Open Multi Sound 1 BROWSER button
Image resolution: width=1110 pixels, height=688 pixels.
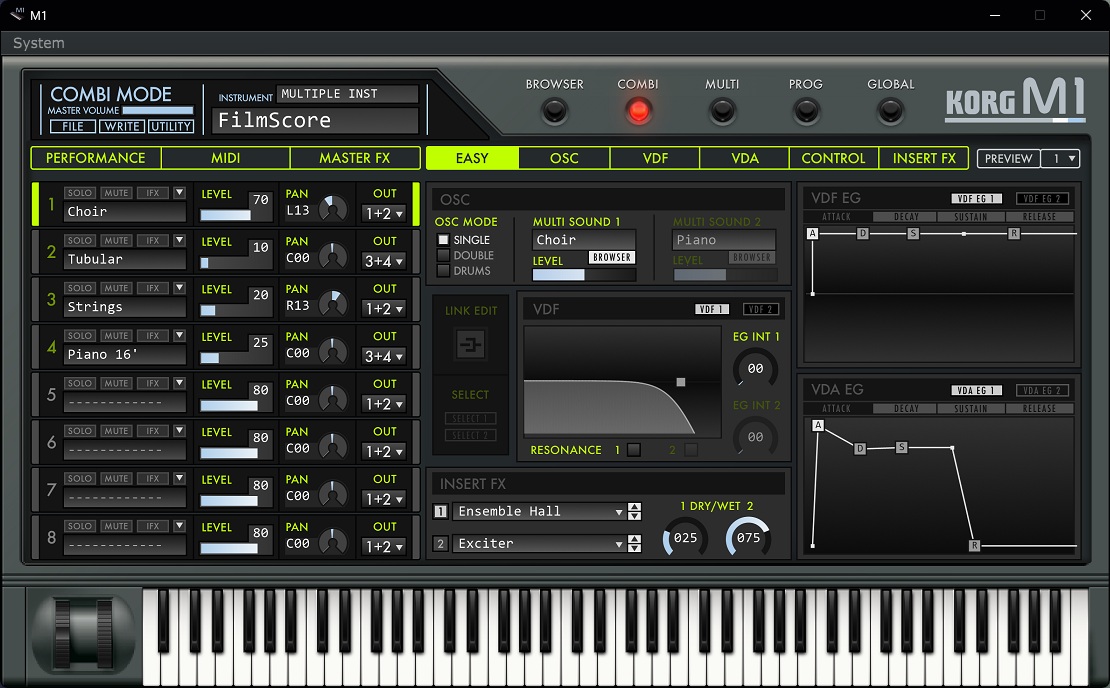point(612,257)
